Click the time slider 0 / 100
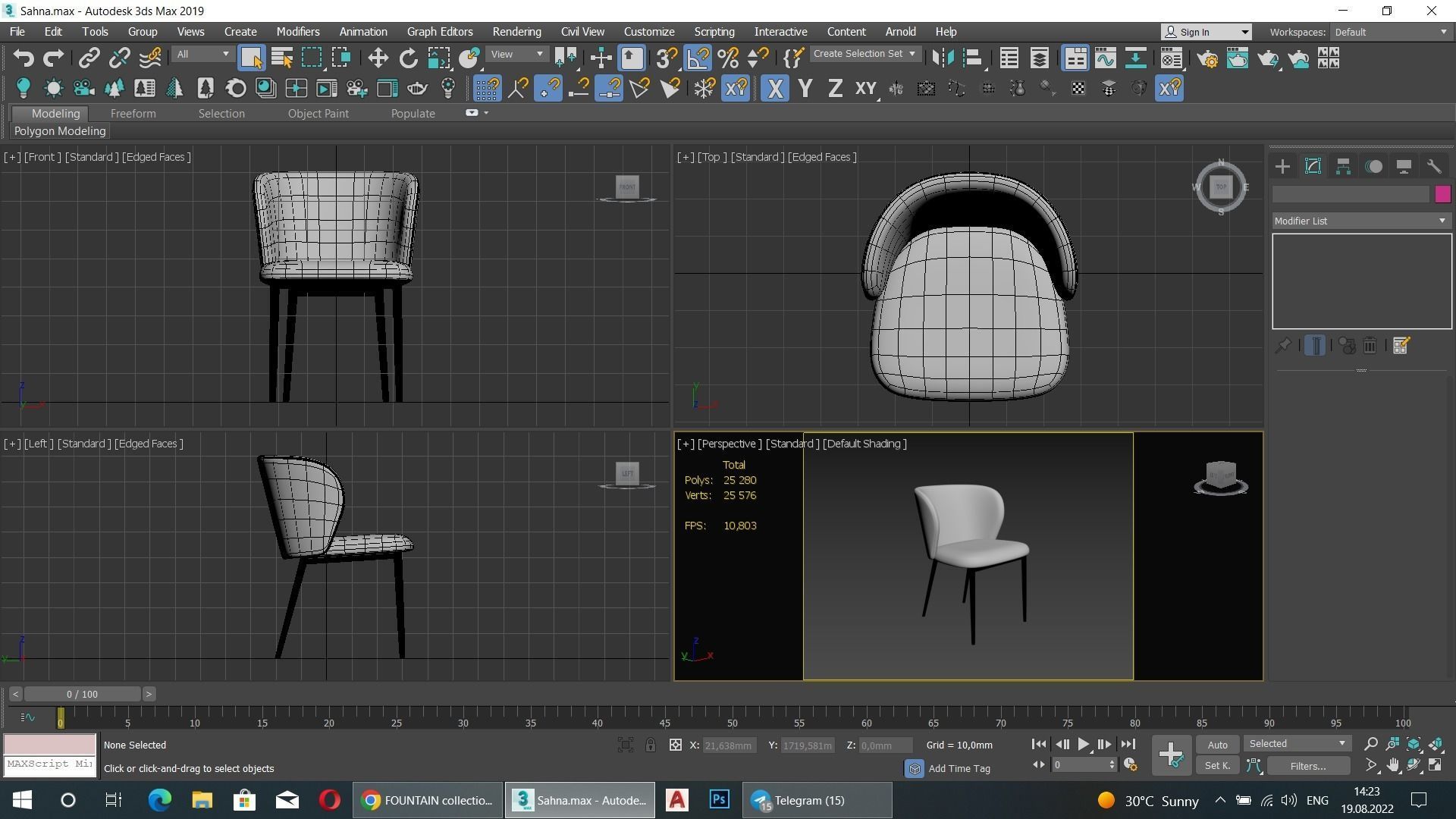 pyautogui.click(x=82, y=694)
